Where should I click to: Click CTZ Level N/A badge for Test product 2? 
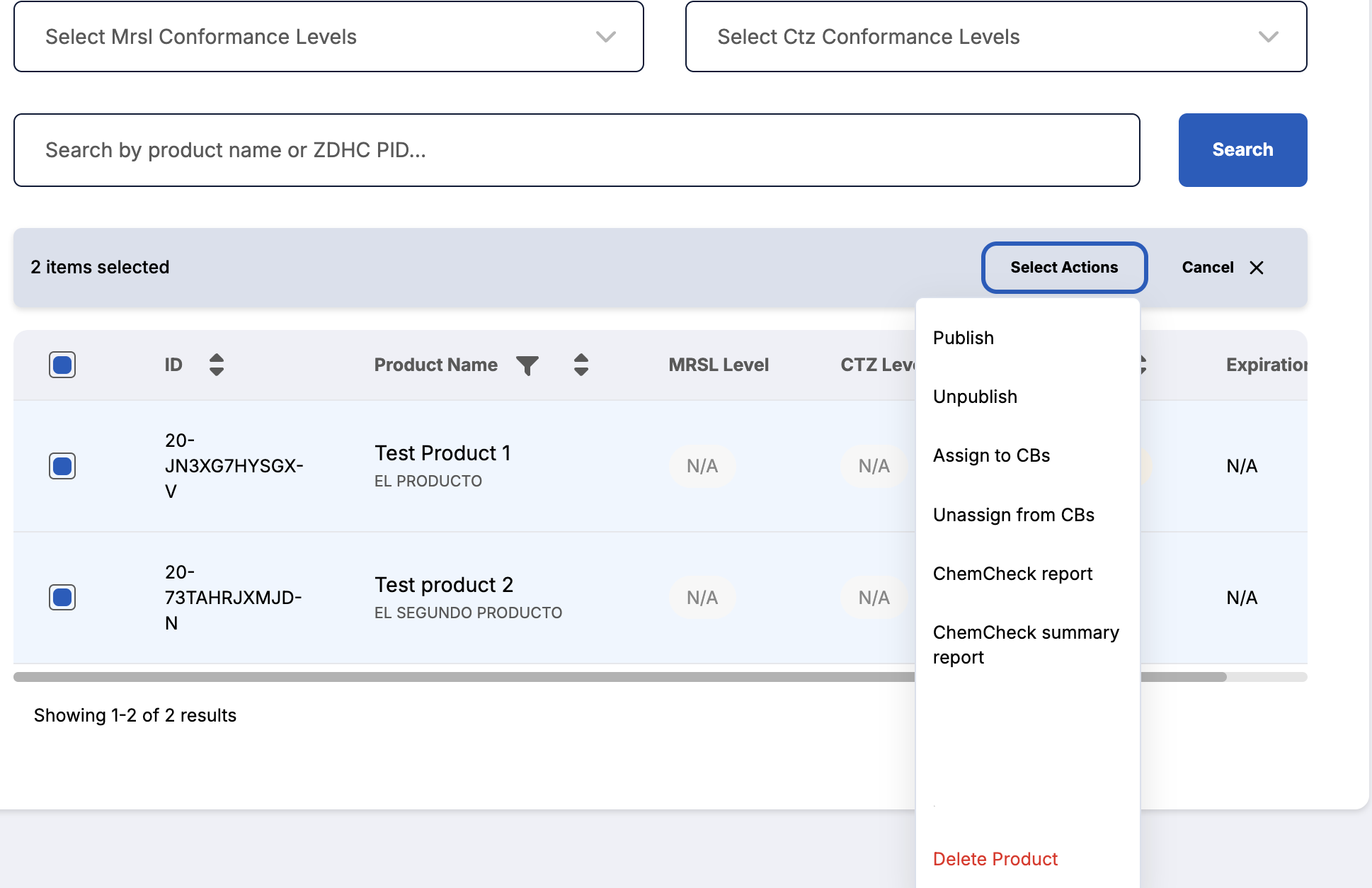(x=874, y=598)
